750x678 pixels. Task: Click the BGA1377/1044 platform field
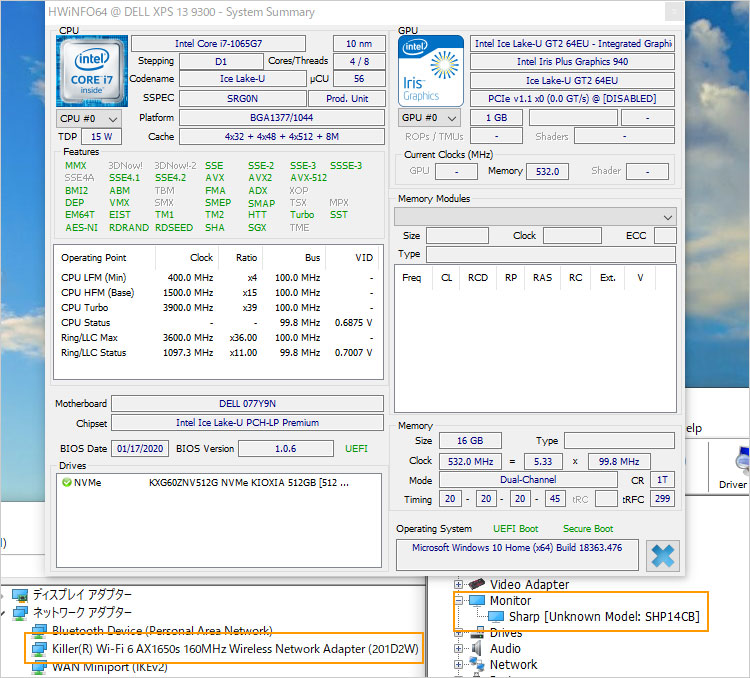click(x=282, y=118)
